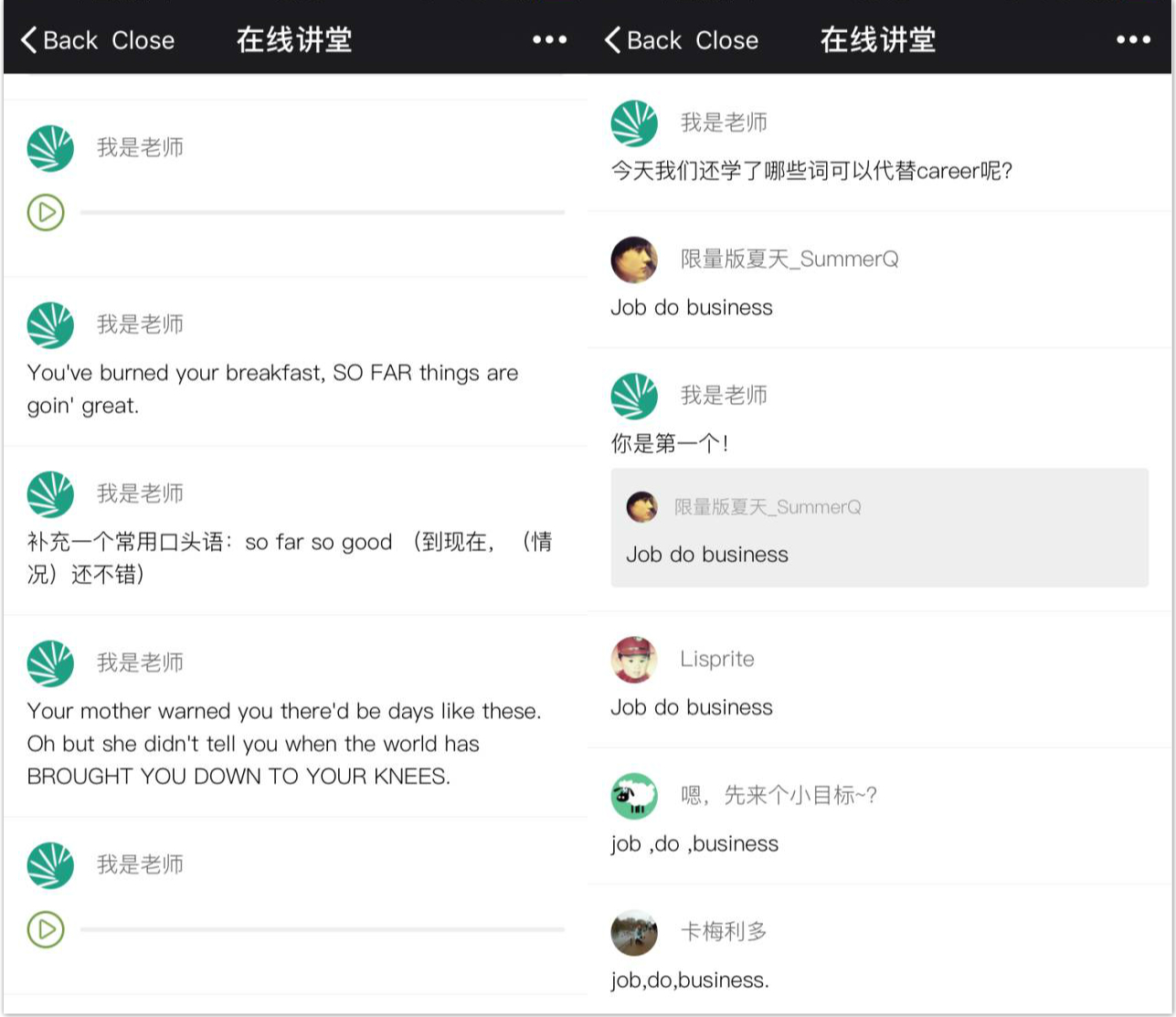Tap teacher avatar above the bottom audio message
1176x1017 pixels.
tap(50, 865)
